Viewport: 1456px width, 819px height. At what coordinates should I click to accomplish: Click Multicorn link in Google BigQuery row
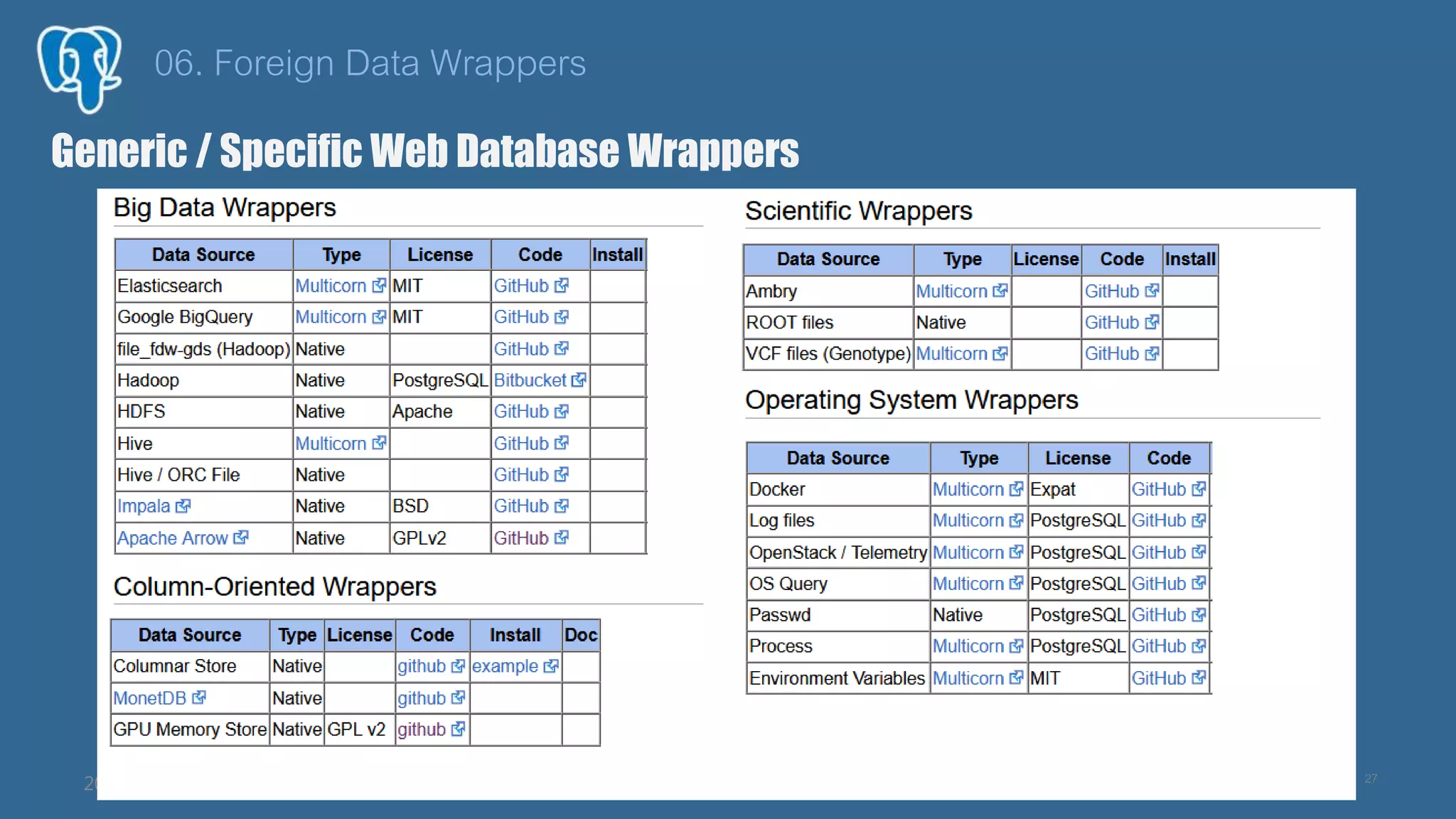[341, 317]
